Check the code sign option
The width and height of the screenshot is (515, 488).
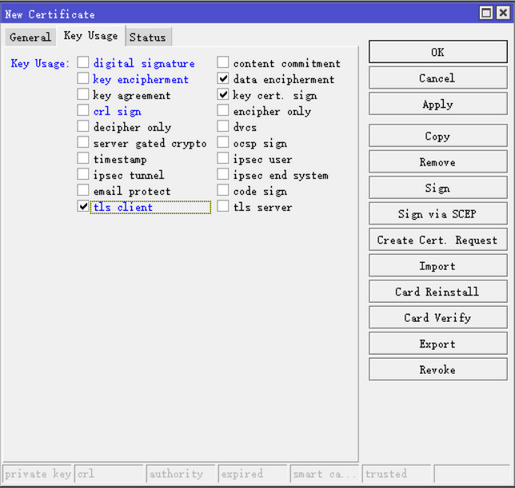coord(223,190)
